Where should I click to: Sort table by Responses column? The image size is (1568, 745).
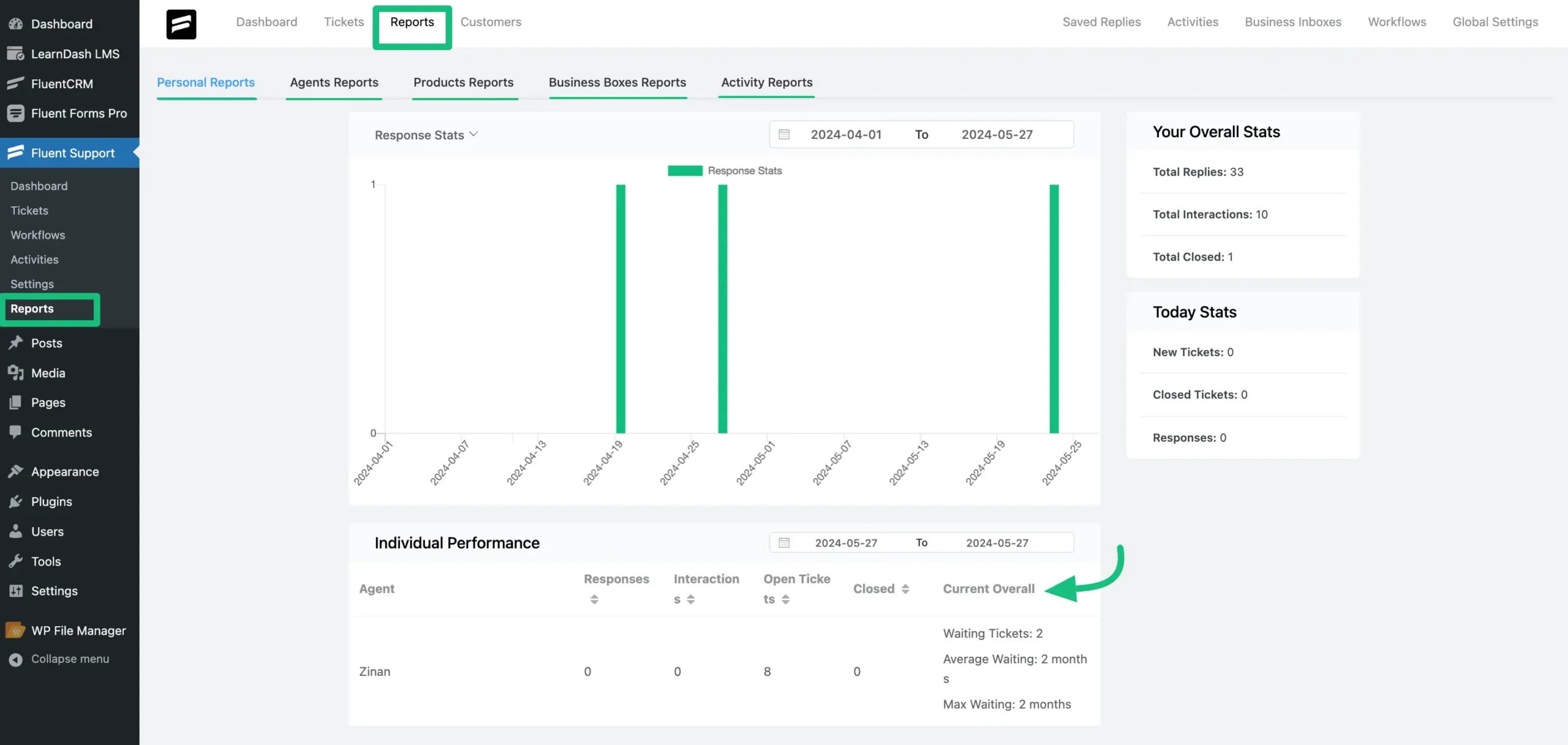click(594, 599)
